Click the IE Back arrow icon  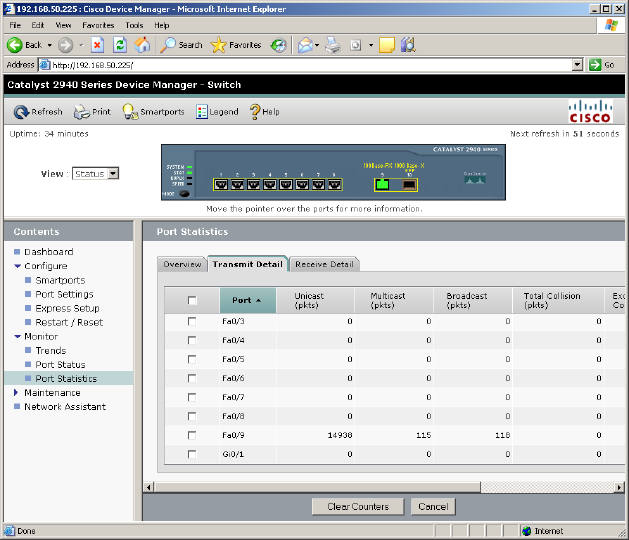(15, 45)
